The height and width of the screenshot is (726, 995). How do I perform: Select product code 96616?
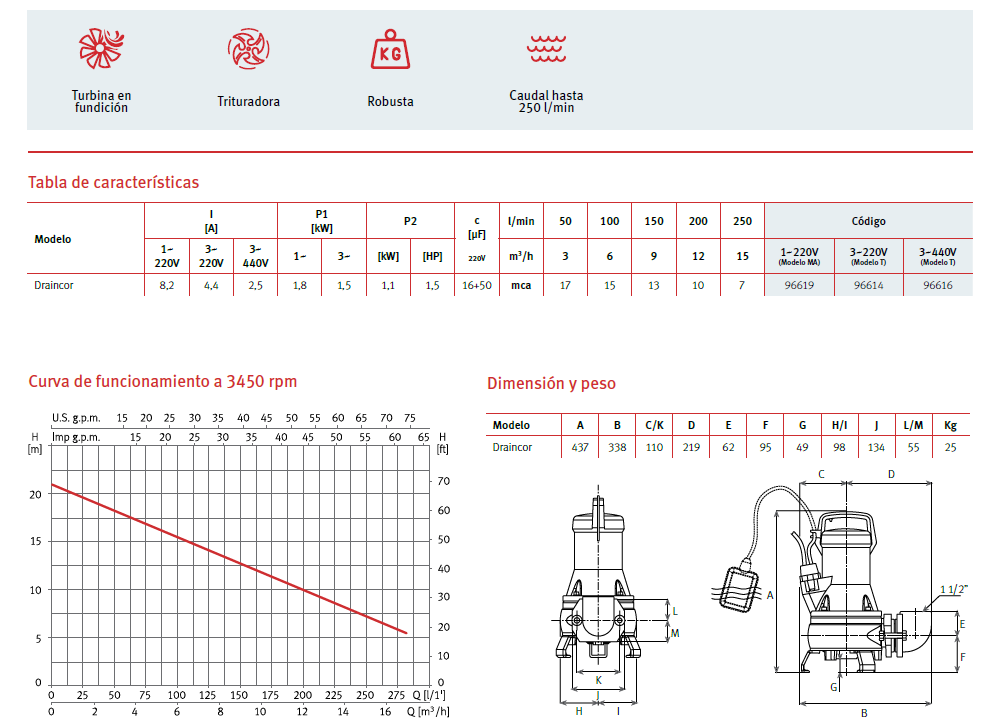(937, 285)
